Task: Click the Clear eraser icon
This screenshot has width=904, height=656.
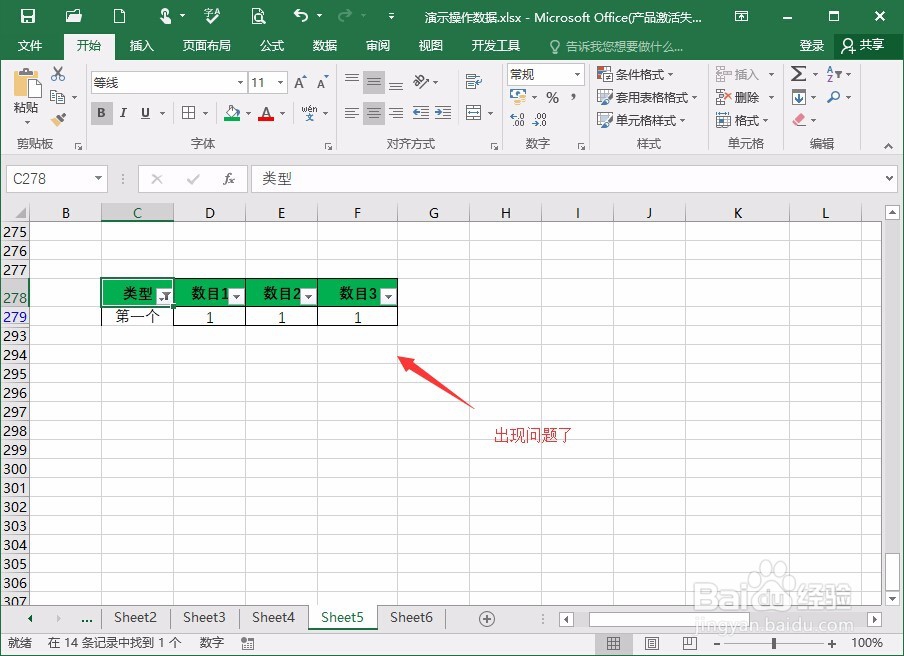Action: [x=798, y=120]
